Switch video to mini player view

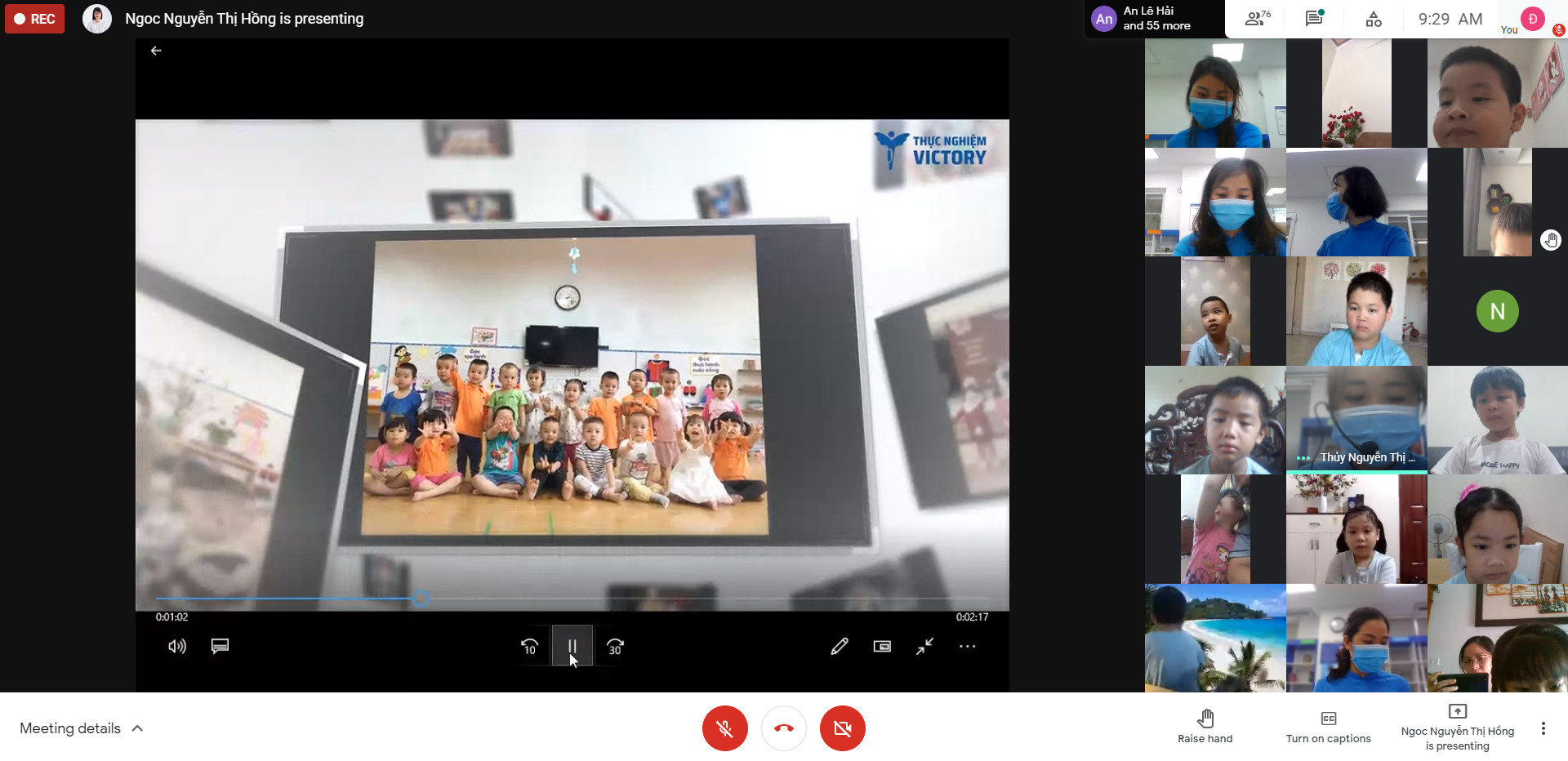[x=882, y=647]
